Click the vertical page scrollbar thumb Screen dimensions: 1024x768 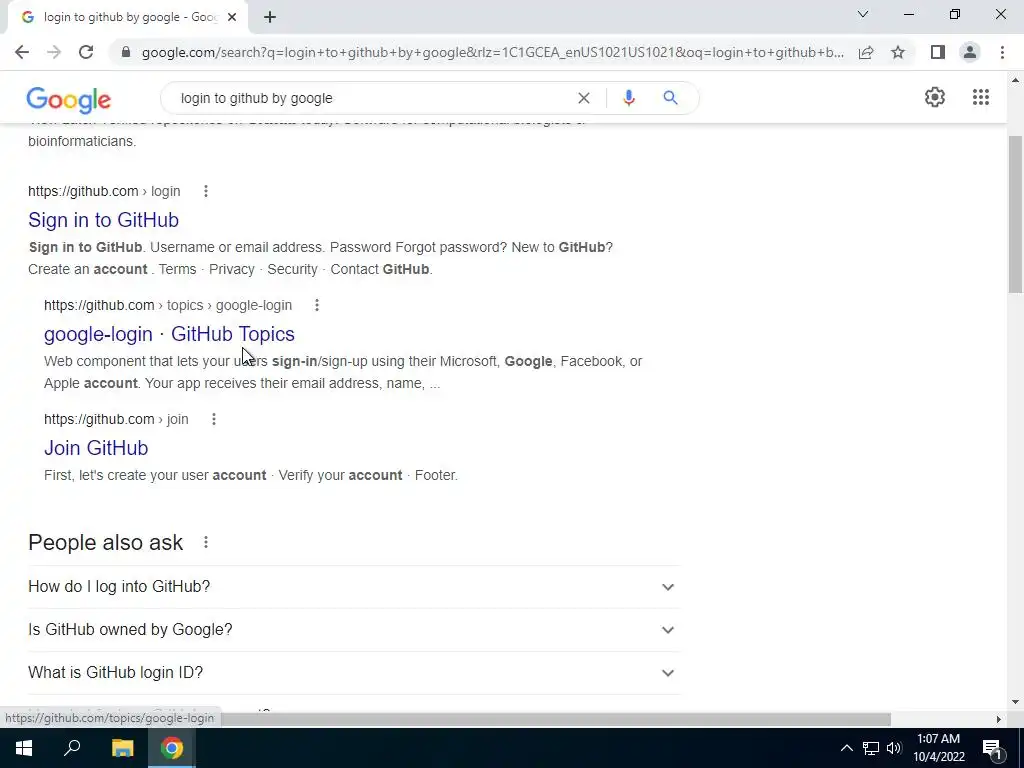click(x=1016, y=214)
